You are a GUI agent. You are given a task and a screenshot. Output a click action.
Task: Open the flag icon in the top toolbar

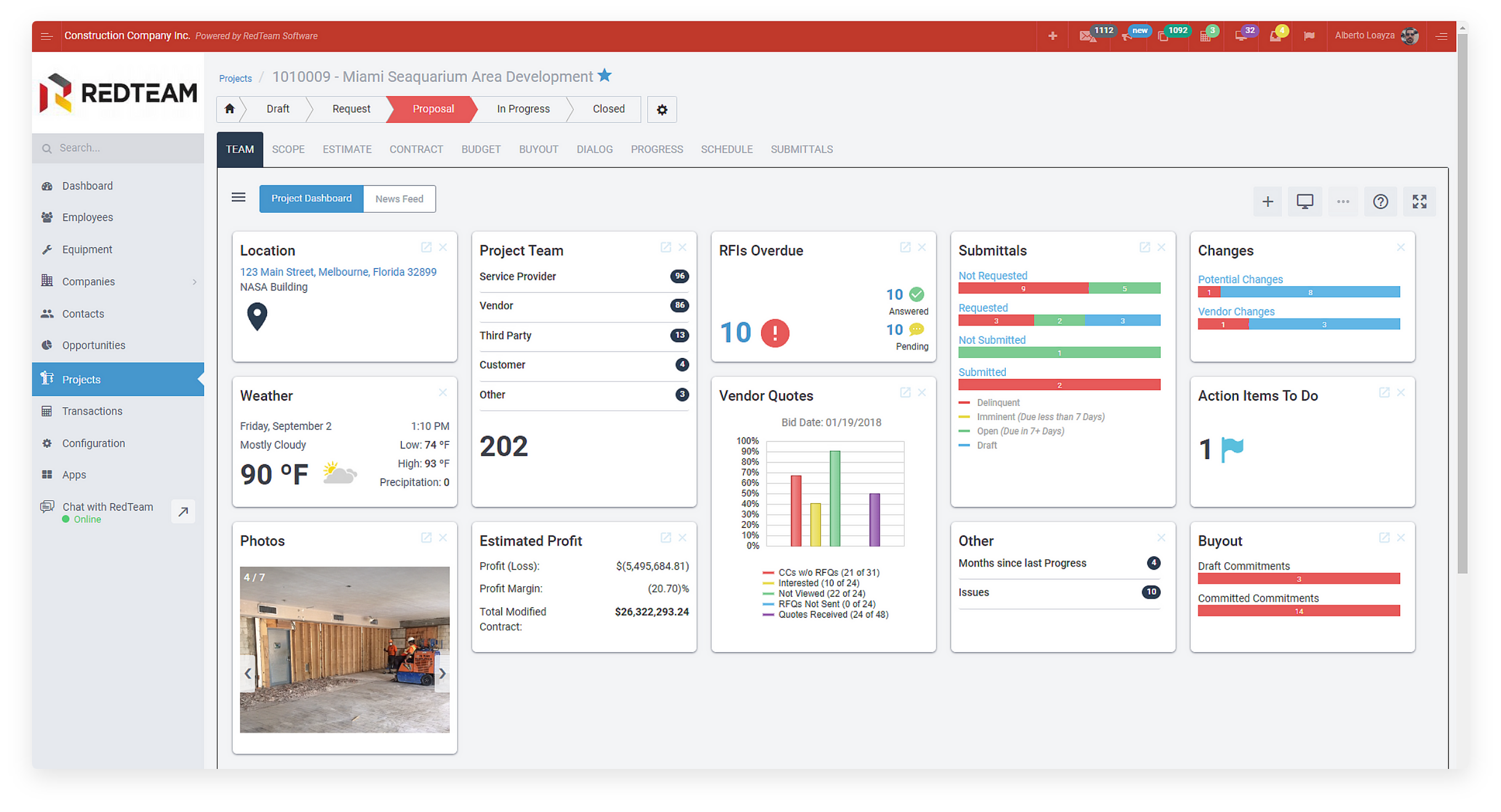pyautogui.click(x=1309, y=35)
